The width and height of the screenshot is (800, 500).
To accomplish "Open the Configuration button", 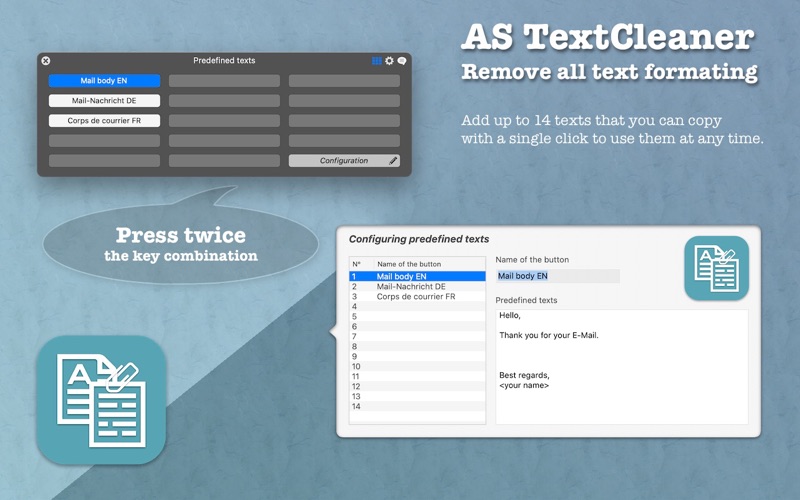I will 344,161.
